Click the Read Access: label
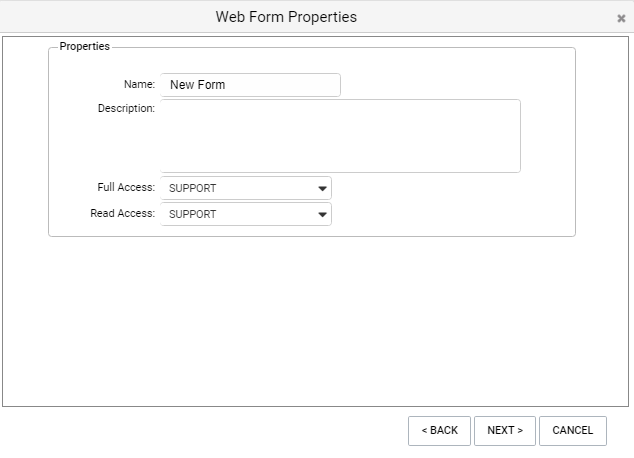The width and height of the screenshot is (634, 458). point(123,213)
